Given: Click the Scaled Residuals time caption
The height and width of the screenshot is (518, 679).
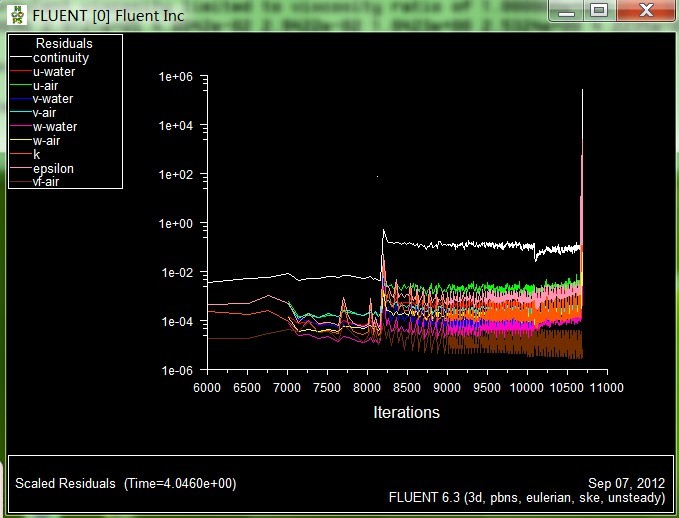Looking at the screenshot, I should point(125,483).
